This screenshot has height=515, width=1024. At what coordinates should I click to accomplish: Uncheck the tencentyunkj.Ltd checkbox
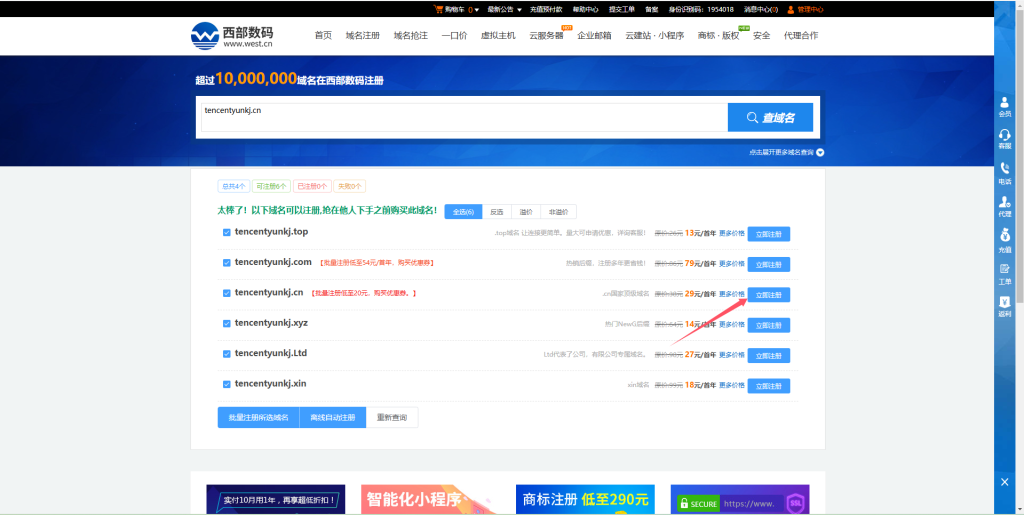point(227,354)
